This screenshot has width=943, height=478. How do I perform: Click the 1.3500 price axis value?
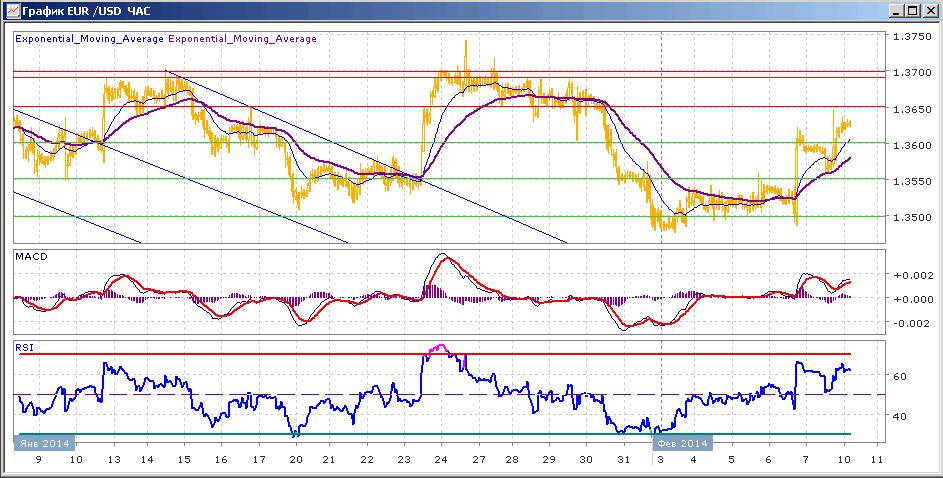point(911,217)
